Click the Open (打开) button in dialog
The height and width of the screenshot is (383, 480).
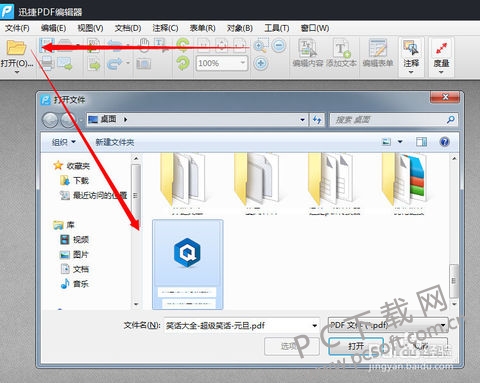(356, 346)
